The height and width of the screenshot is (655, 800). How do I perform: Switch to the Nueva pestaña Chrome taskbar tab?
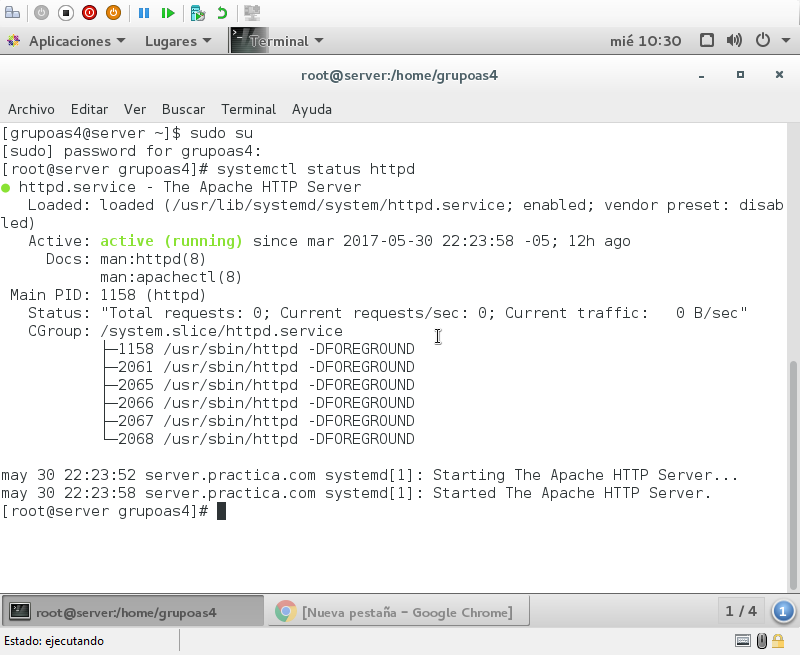point(398,611)
